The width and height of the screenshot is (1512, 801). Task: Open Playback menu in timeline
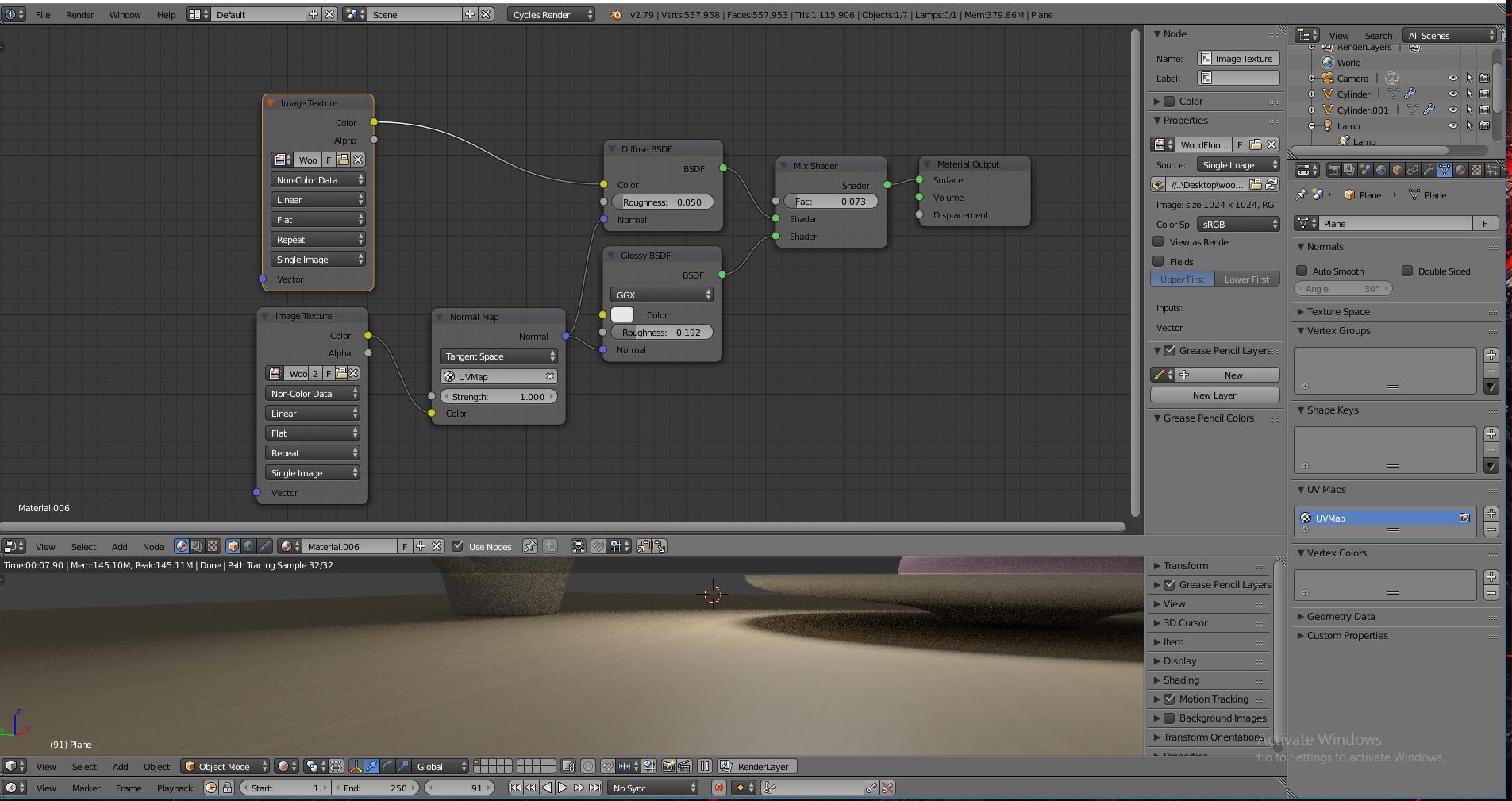[x=175, y=788]
